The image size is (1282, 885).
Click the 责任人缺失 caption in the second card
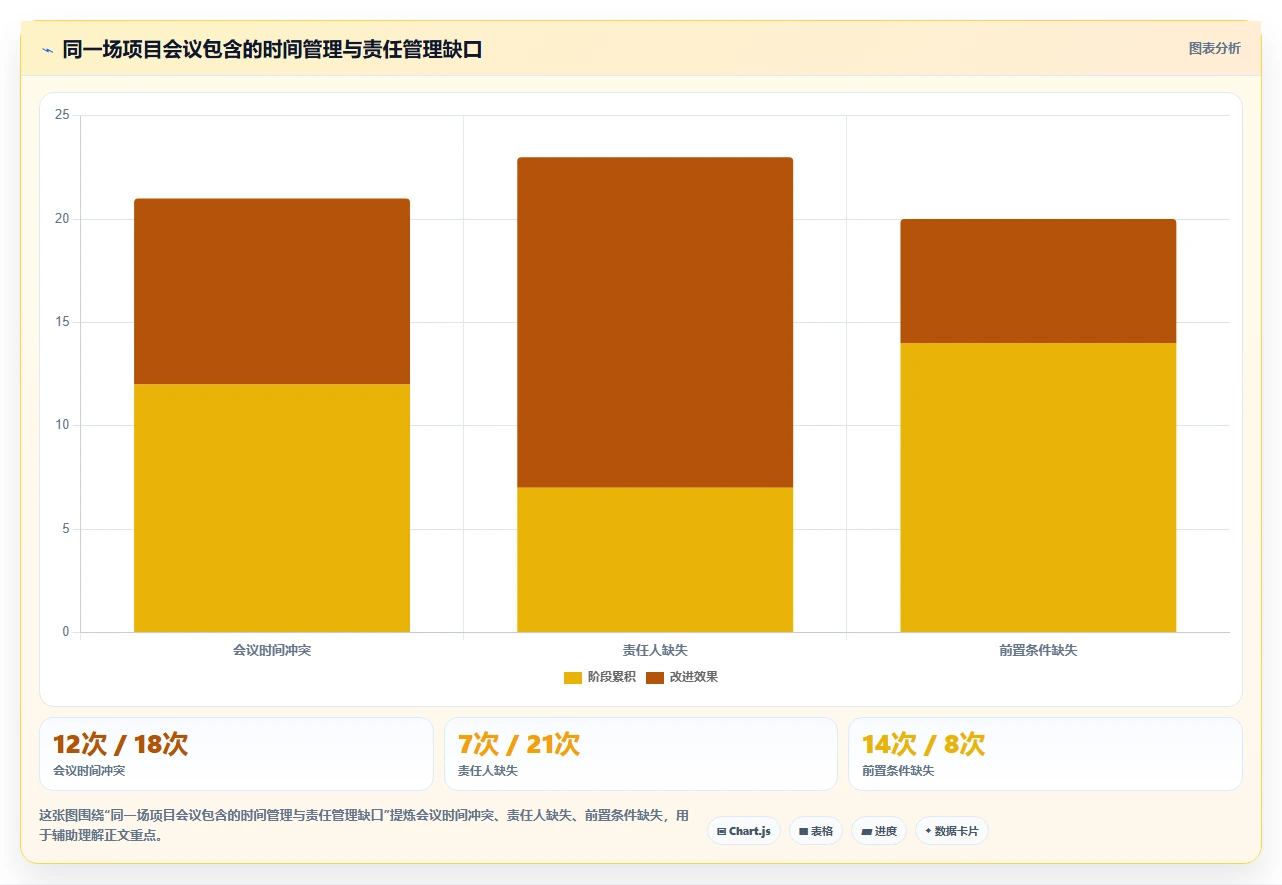click(x=488, y=771)
